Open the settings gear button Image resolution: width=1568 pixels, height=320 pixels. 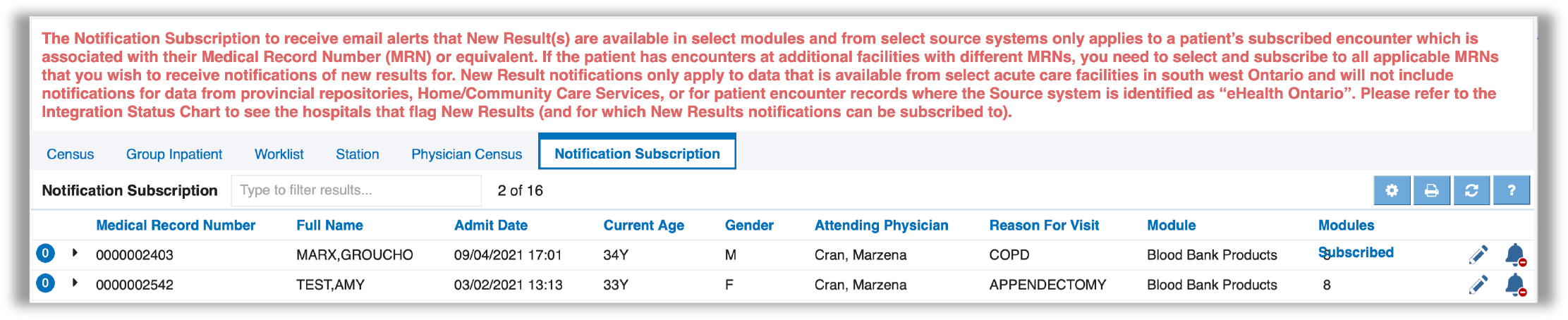(x=1391, y=190)
